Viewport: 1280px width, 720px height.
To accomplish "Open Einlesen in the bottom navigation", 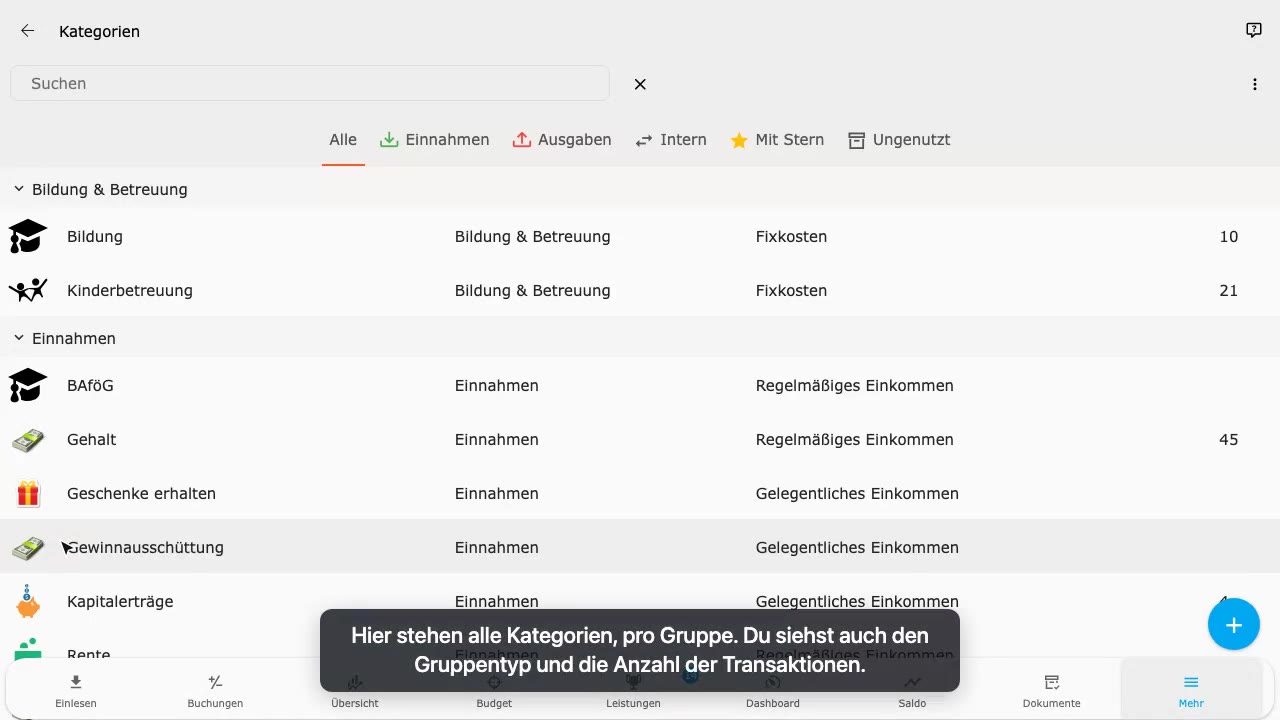I will [76, 690].
